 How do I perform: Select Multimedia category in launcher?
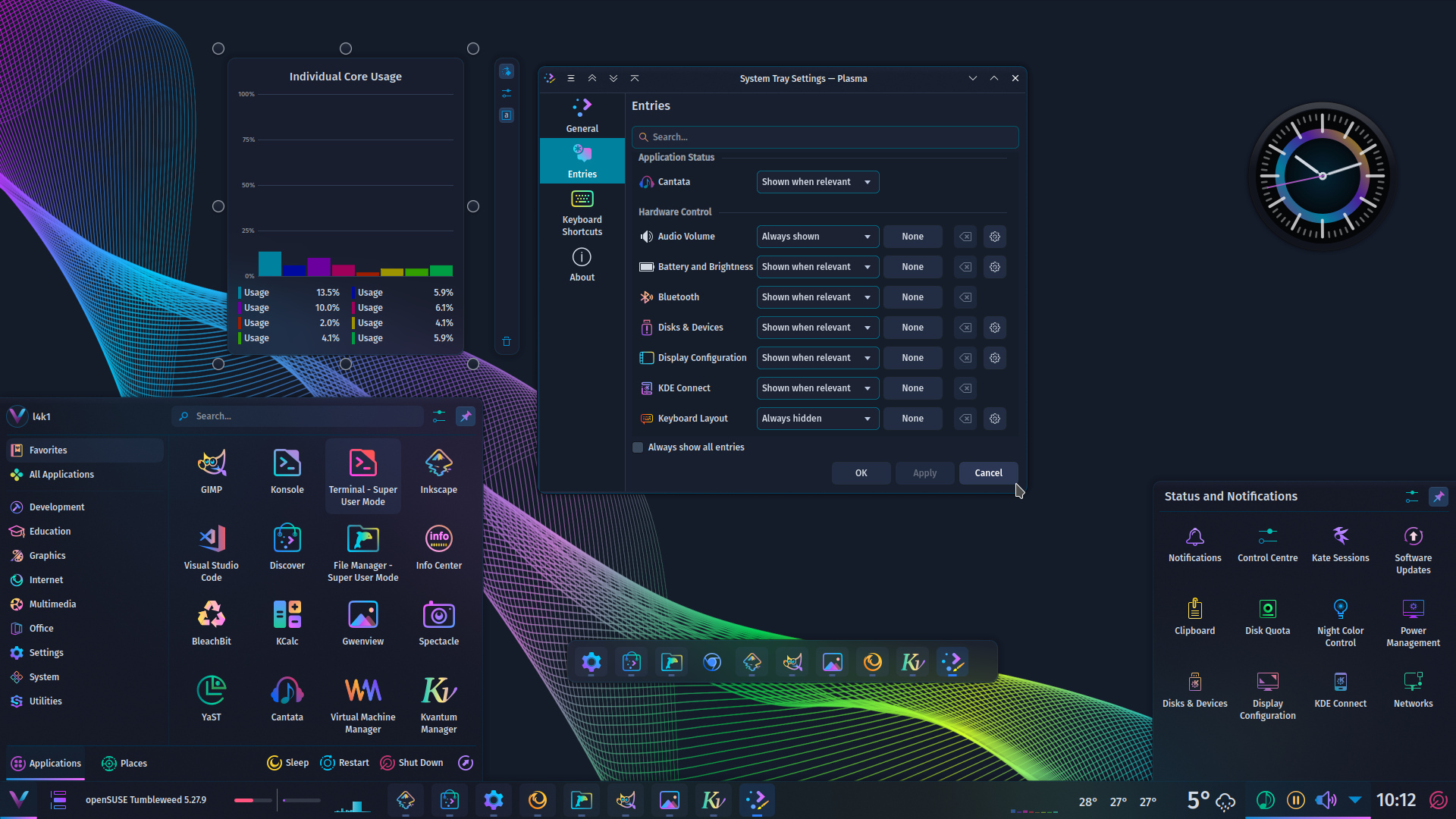tap(84, 604)
